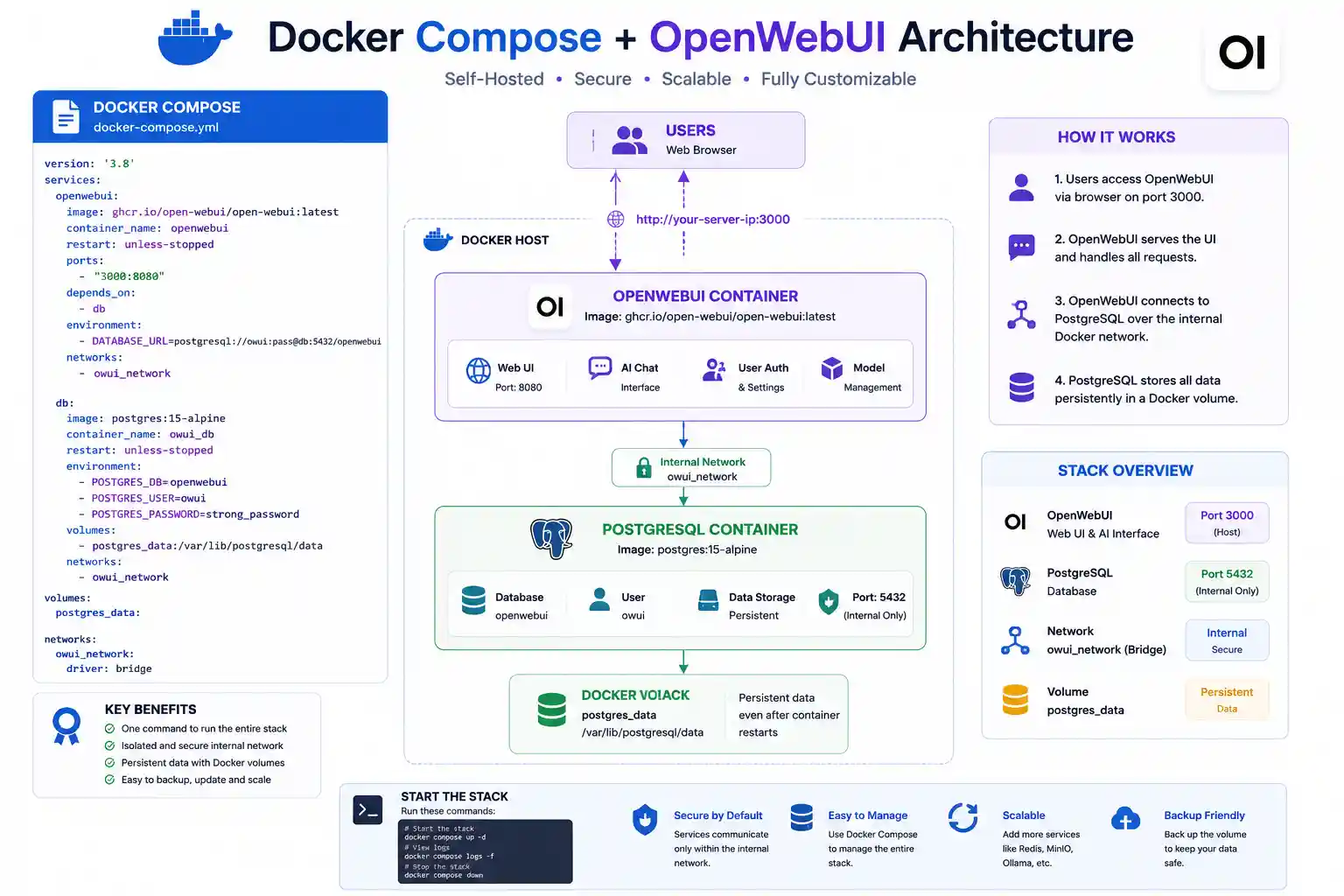Click the "3000:8080" ports line
The height and width of the screenshot is (896, 1344).
coord(122,276)
